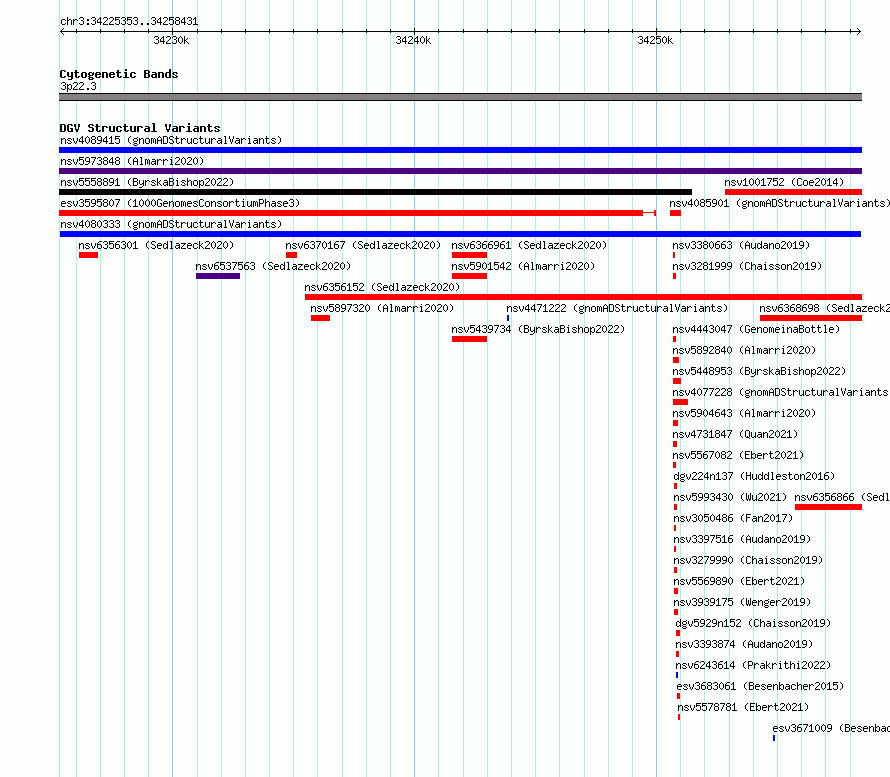Open the nsv6366961 Sedlazeck2020 variant
This screenshot has height=777, width=890.
[x=529, y=245]
